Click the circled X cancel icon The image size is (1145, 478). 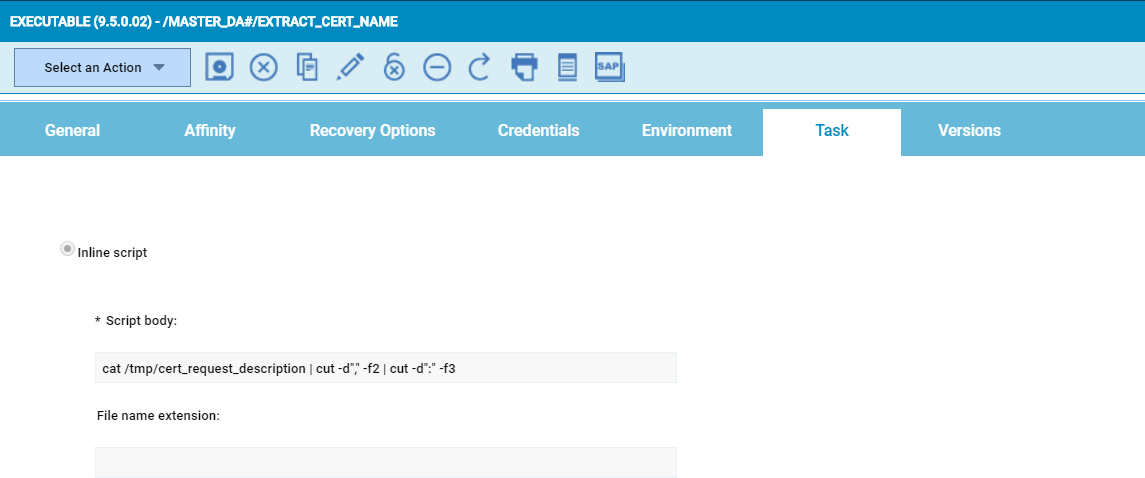tap(263, 67)
